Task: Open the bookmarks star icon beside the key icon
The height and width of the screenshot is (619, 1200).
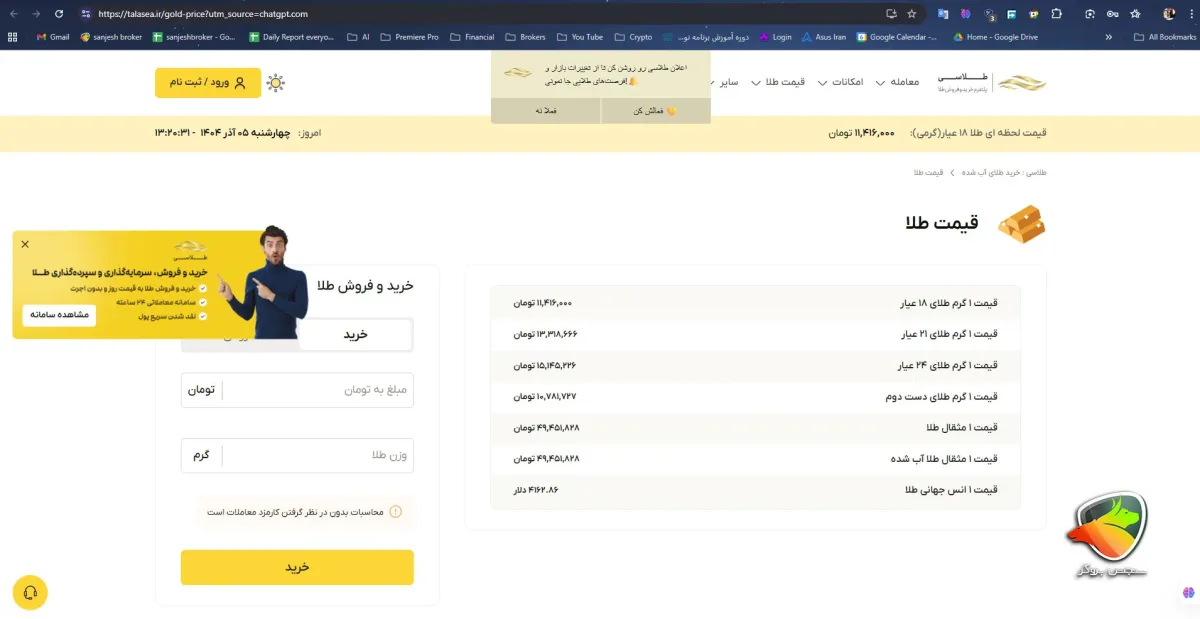Action: (1135, 14)
